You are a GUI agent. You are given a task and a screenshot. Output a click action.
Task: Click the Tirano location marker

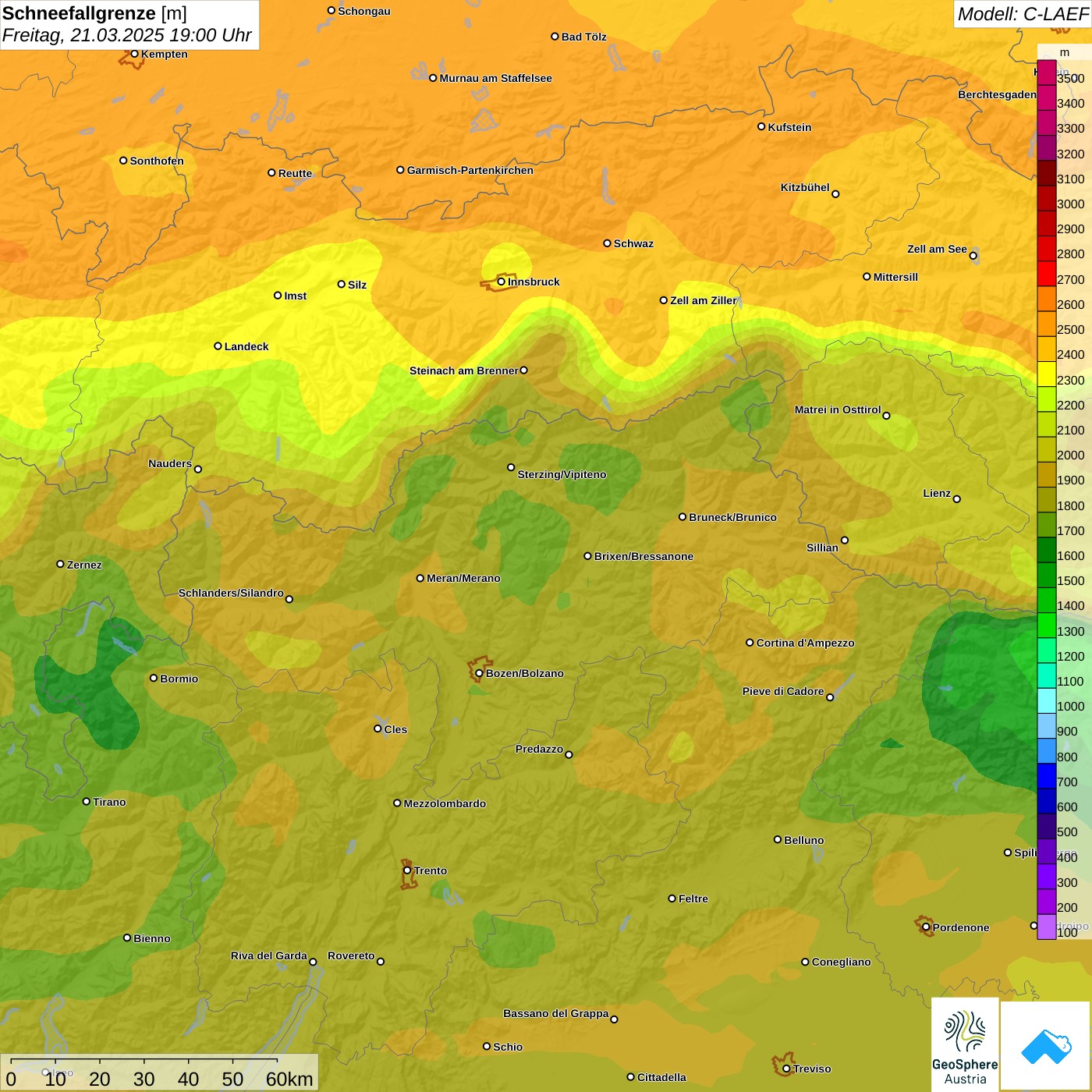pyautogui.click(x=87, y=801)
